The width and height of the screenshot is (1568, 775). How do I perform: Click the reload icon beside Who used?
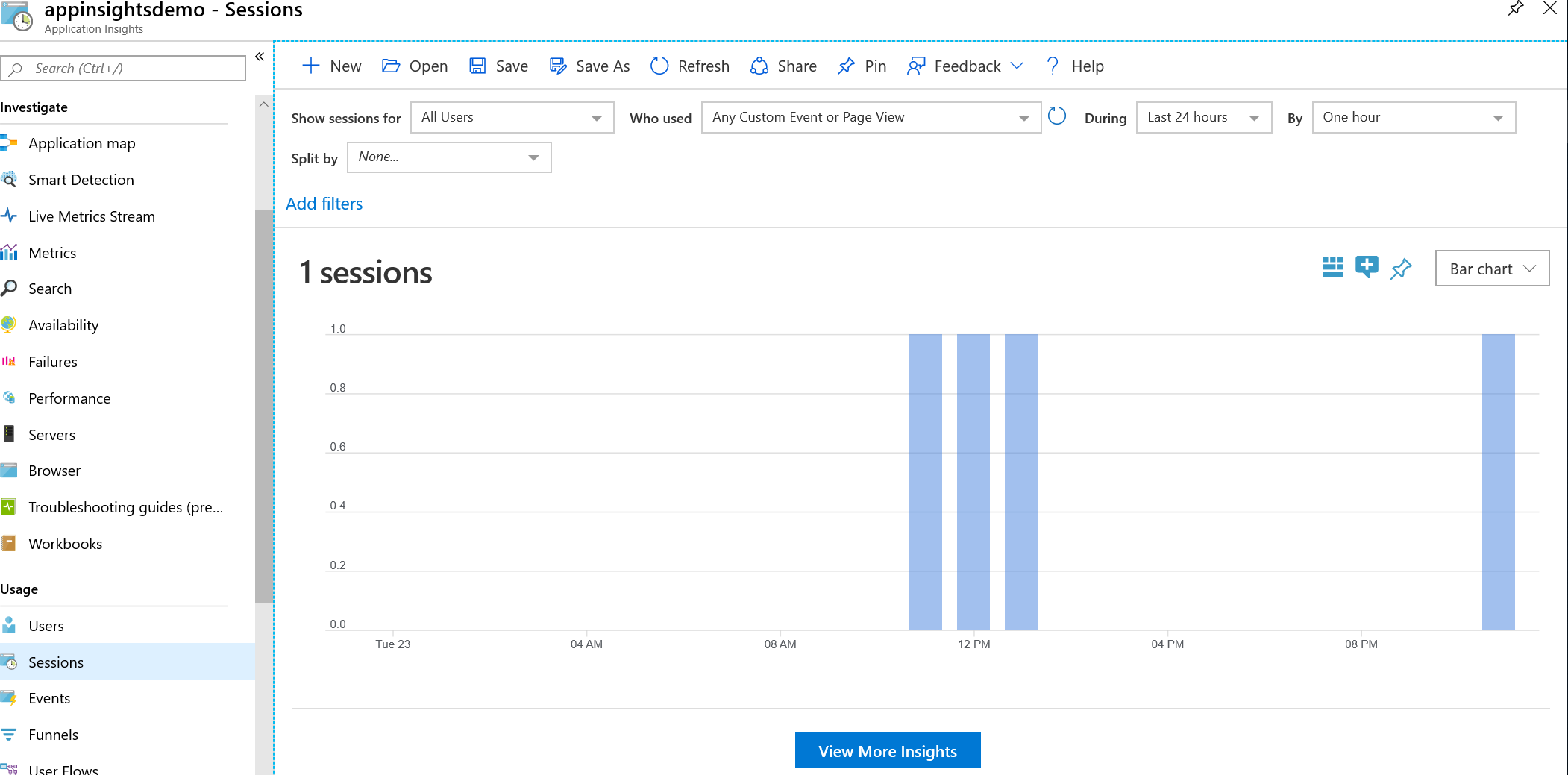point(1057,116)
